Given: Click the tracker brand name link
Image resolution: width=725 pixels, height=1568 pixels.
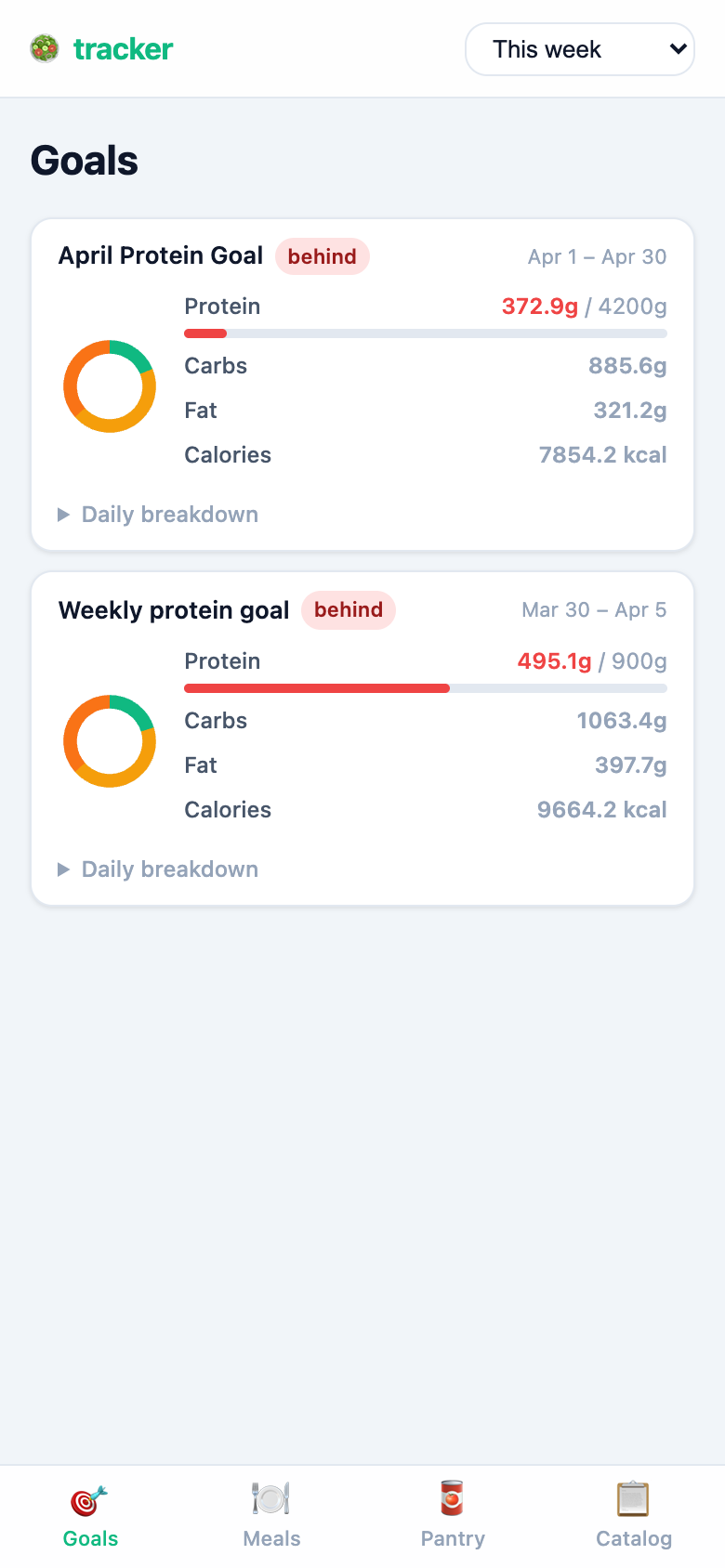Looking at the screenshot, I should (123, 49).
